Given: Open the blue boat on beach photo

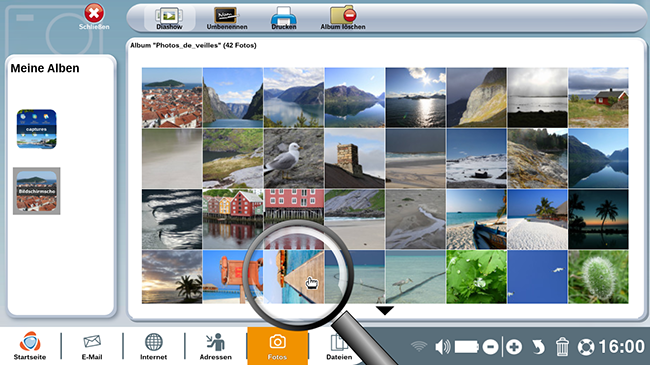Looking at the screenshot, I should (476, 219).
